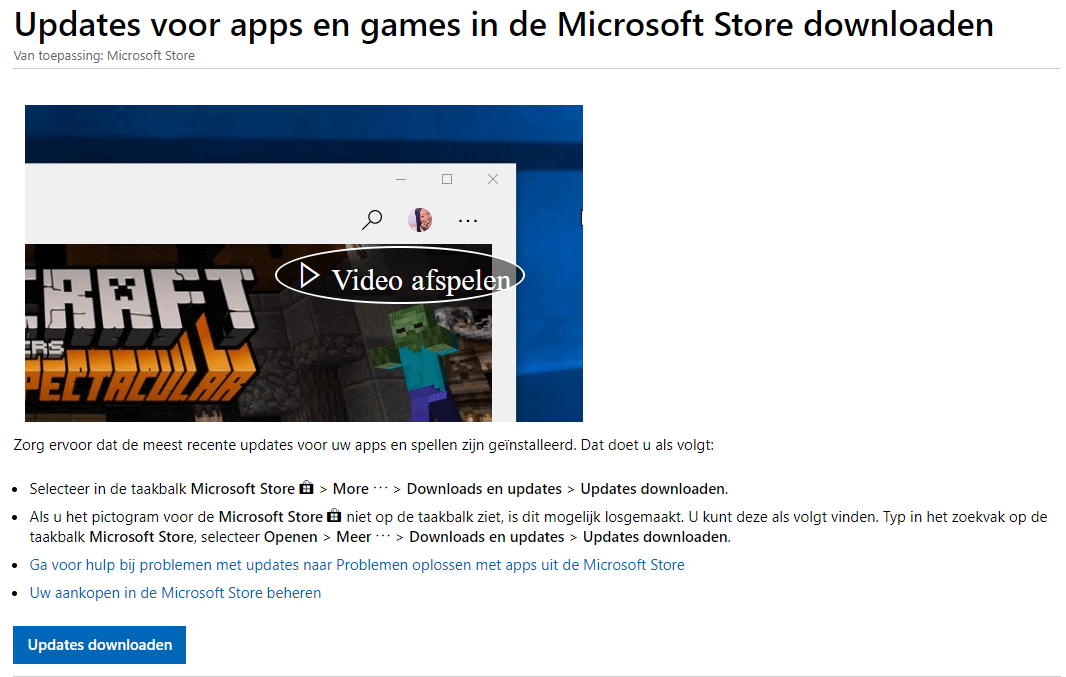The width and height of the screenshot is (1066, 677).
Task: Click the Store bag icon in first bullet
Action: 307,487
